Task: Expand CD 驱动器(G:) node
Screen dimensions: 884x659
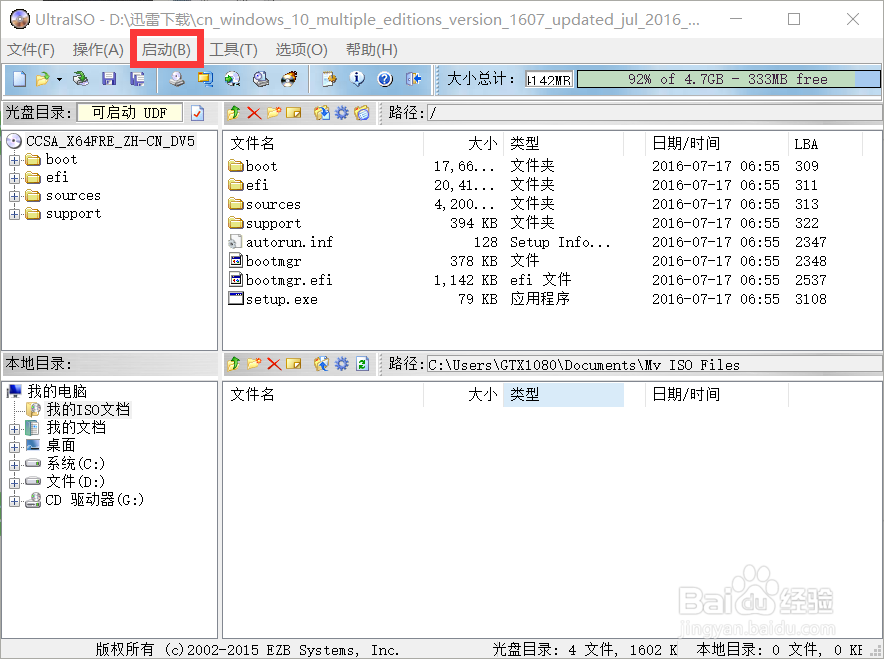Action: (15, 501)
